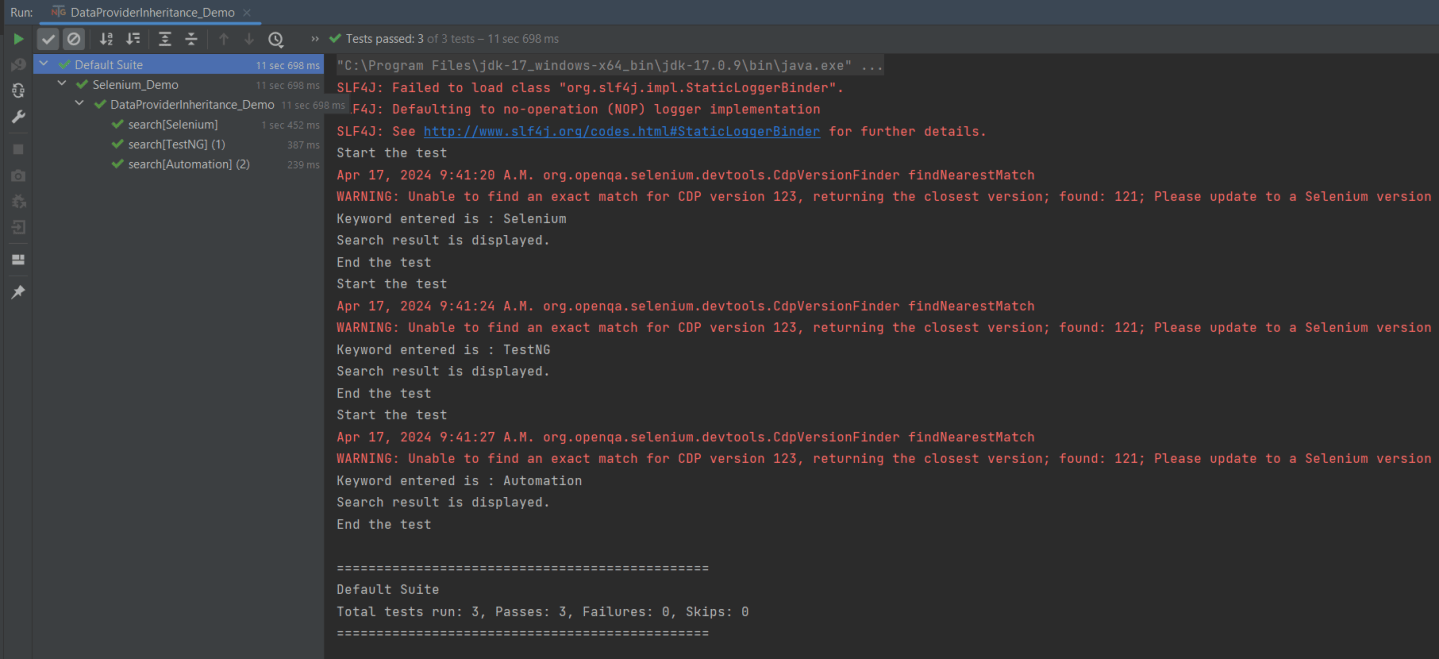Click the Restore Layout icon in sidebar

(18, 260)
